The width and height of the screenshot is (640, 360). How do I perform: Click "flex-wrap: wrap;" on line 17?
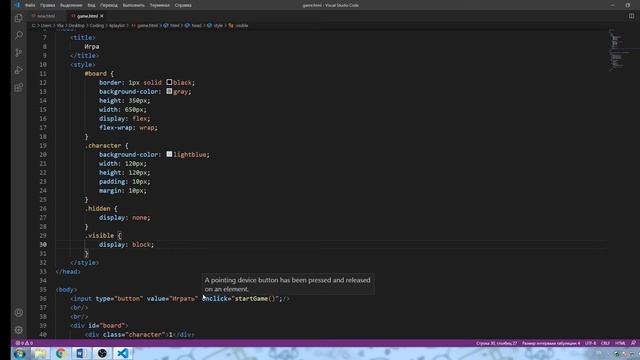pos(128,128)
